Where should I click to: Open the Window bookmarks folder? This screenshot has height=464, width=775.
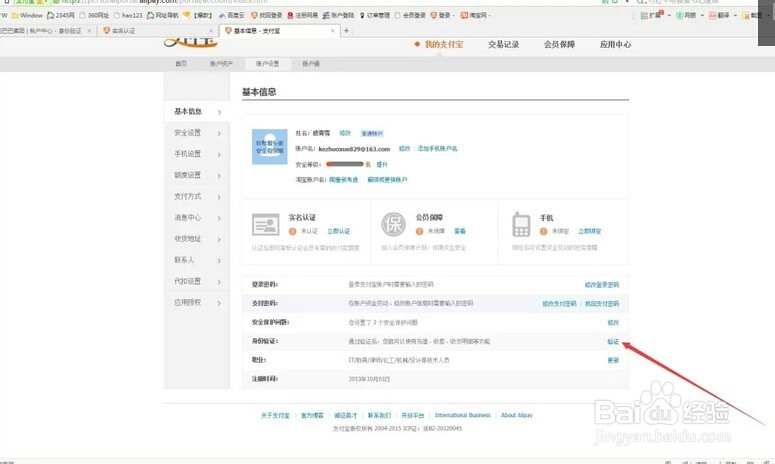[x=27, y=15]
